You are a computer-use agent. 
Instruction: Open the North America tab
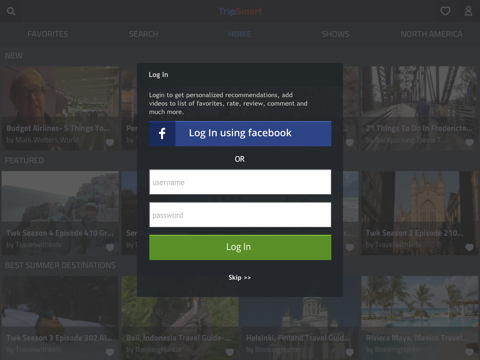(431, 34)
